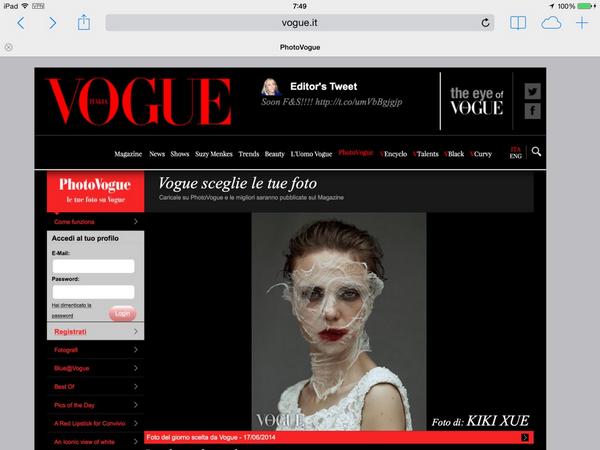600x450 pixels.
Task: Open the Blue@Vogue sidebar item
Action: pos(72,368)
